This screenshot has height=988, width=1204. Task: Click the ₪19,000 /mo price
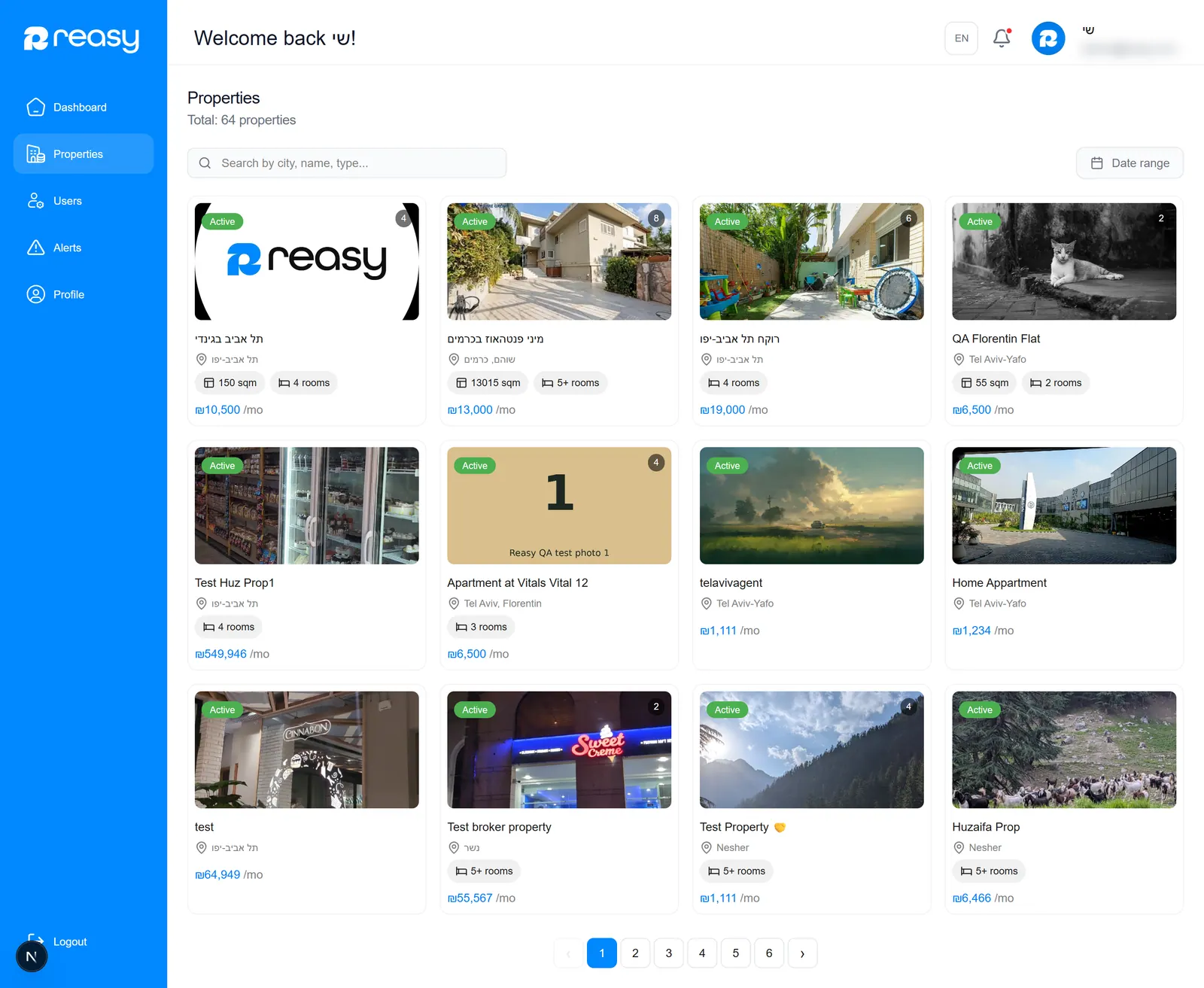coord(734,410)
